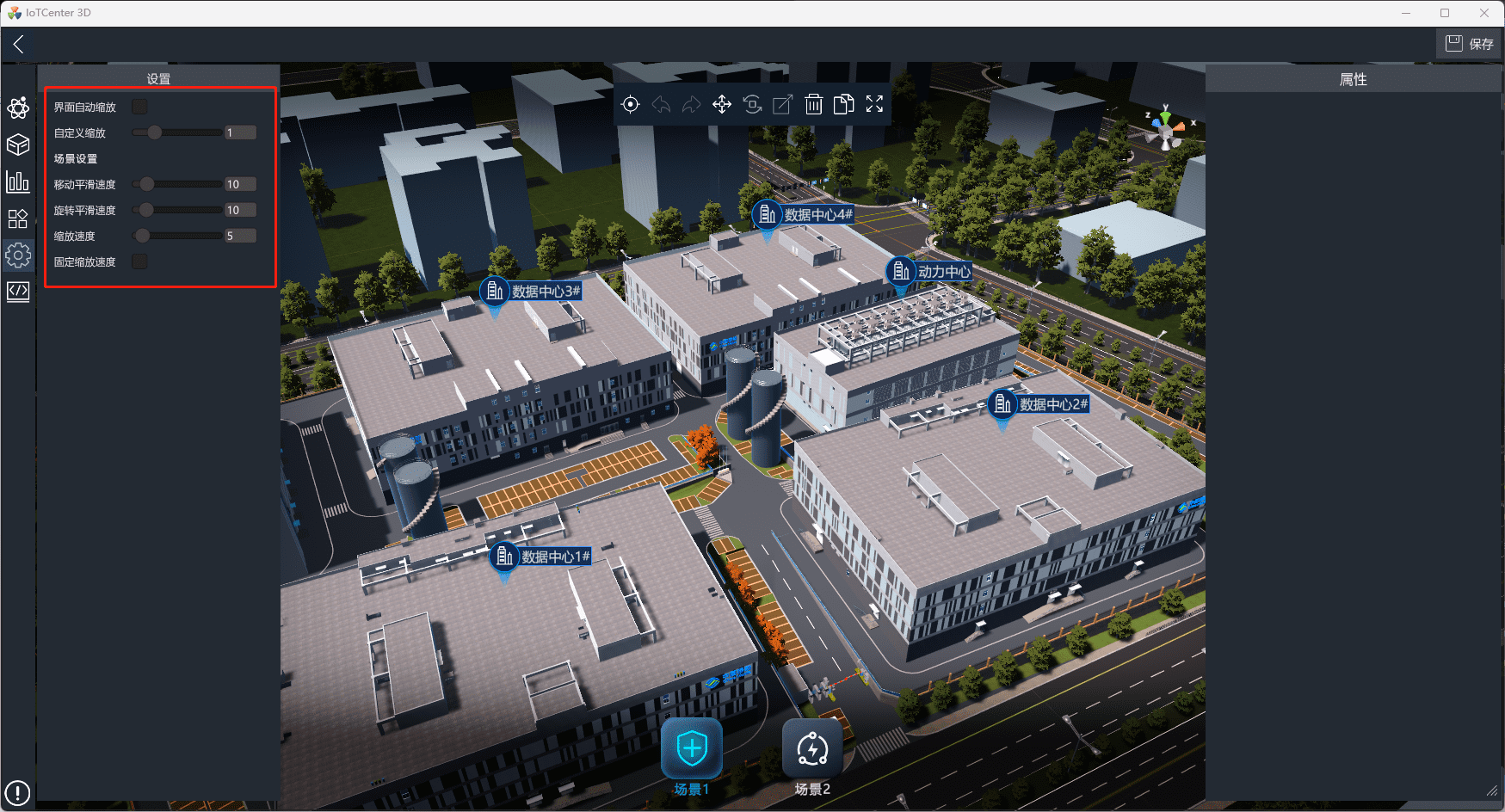The width and height of the screenshot is (1505, 812).
Task: Undo the last action in scene toolbar
Action: pyautogui.click(x=661, y=104)
